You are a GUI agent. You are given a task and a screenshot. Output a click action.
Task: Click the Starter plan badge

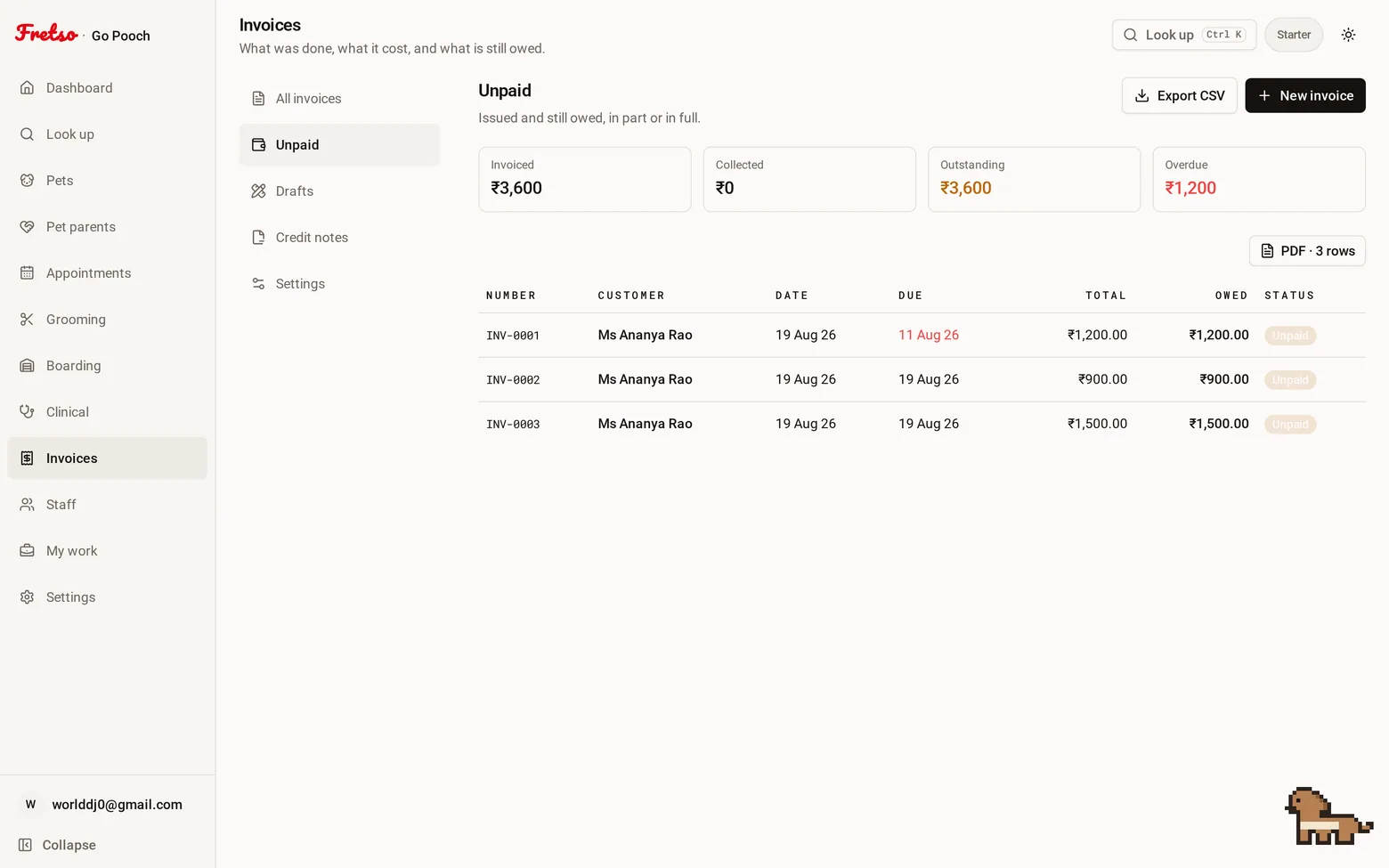1294,35
